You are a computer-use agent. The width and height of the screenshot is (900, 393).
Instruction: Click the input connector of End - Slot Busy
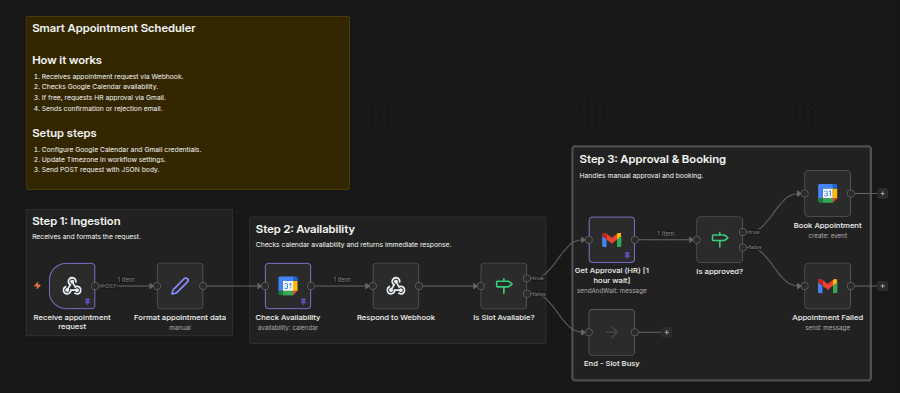(x=588, y=332)
